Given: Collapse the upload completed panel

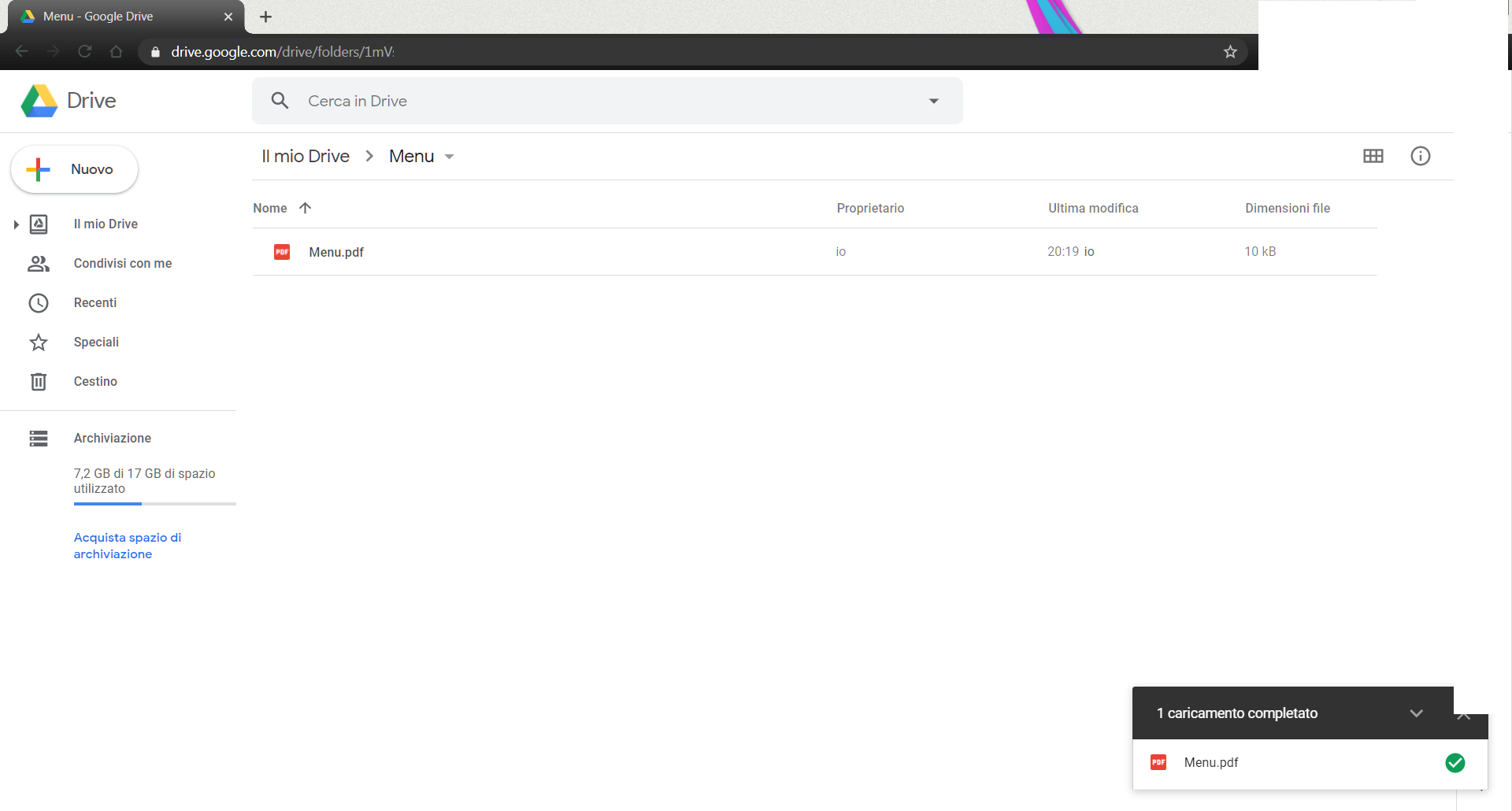Looking at the screenshot, I should (1417, 713).
